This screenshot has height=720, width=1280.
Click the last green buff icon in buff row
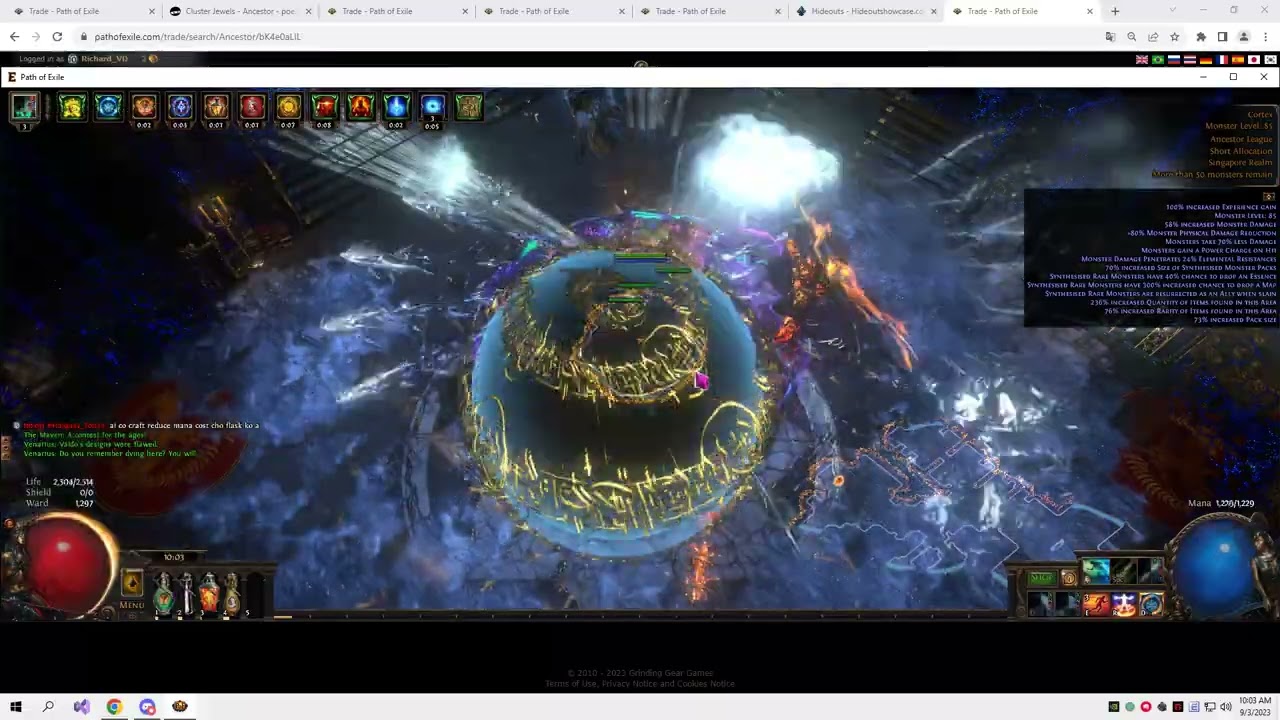click(468, 106)
